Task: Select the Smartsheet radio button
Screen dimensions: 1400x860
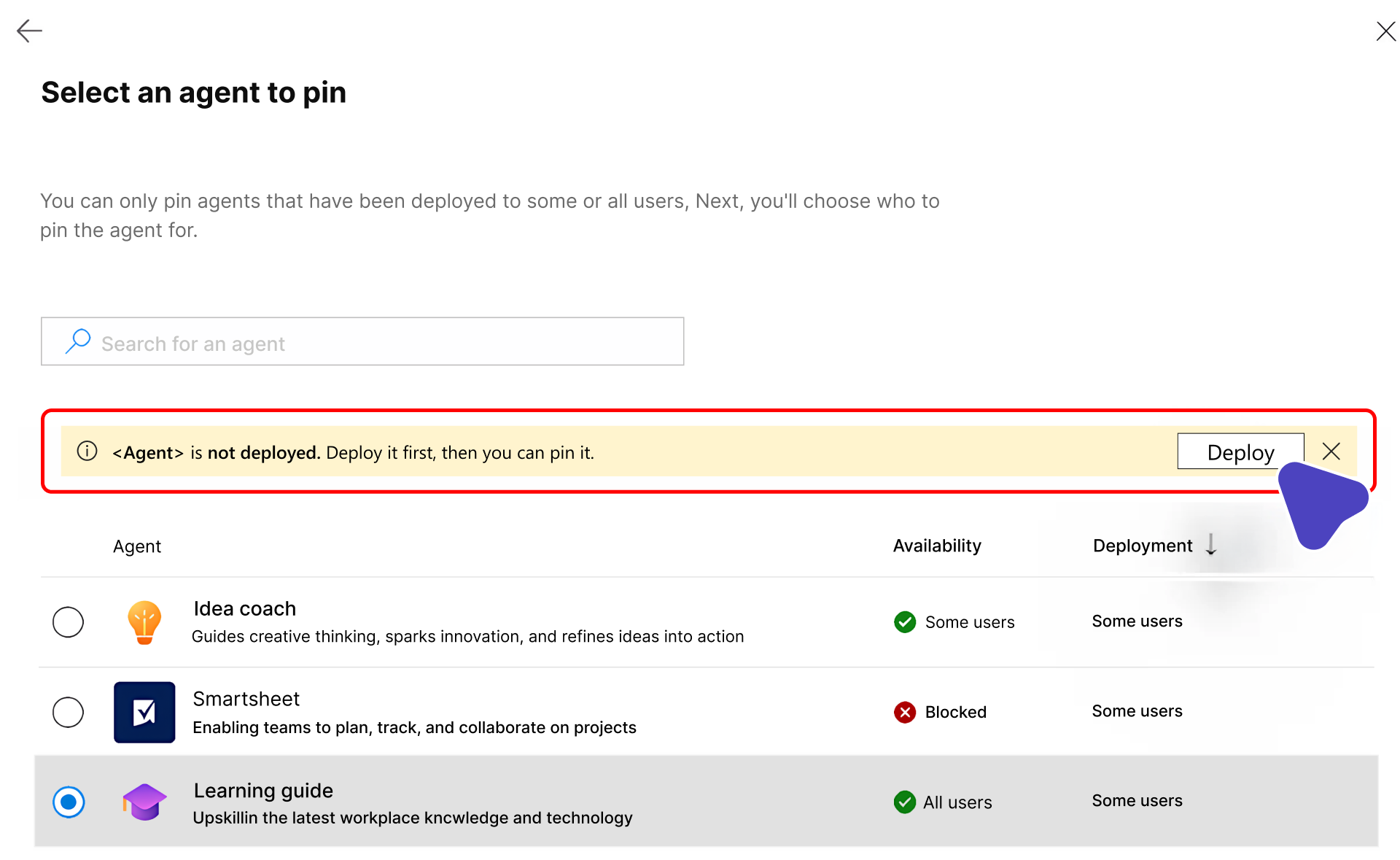Action: [68, 712]
